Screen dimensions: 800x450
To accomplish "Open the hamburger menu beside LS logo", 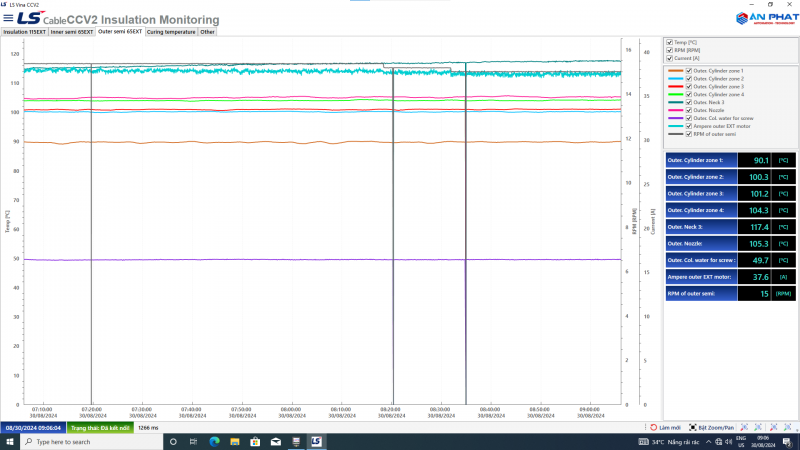I will (7, 19).
